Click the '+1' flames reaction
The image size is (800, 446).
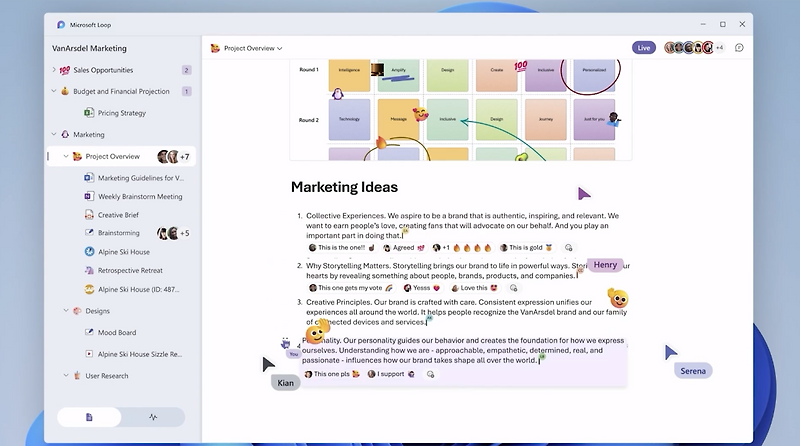tap(461, 247)
